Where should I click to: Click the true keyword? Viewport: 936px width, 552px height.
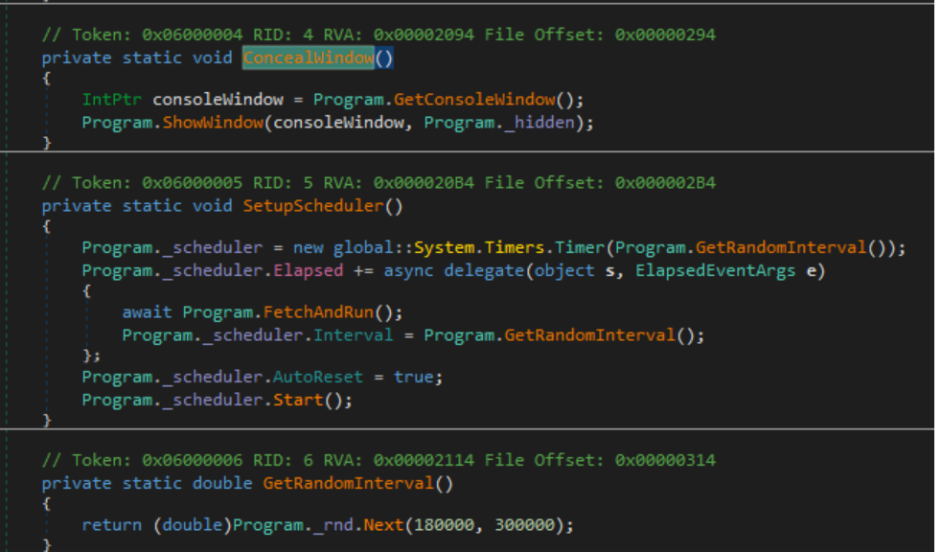(414, 377)
